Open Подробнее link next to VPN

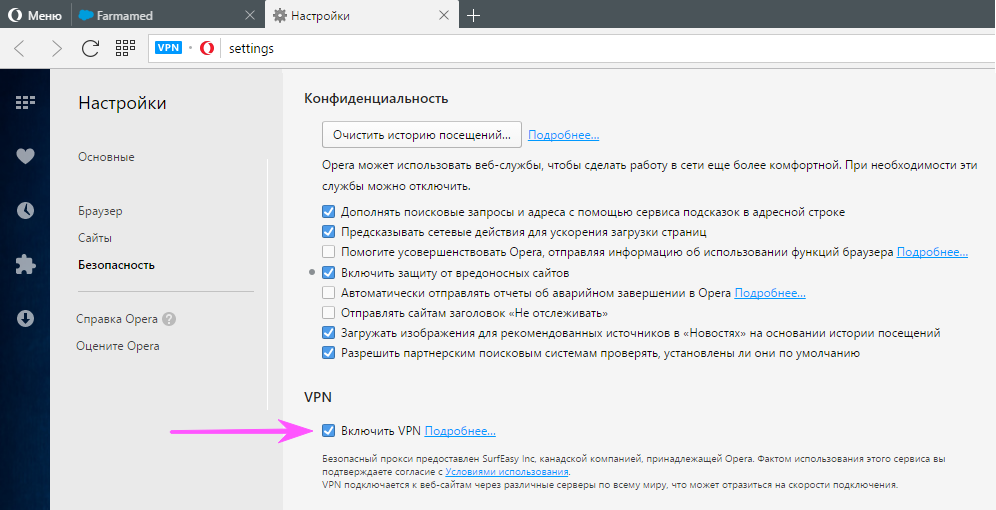pyautogui.click(x=460, y=431)
